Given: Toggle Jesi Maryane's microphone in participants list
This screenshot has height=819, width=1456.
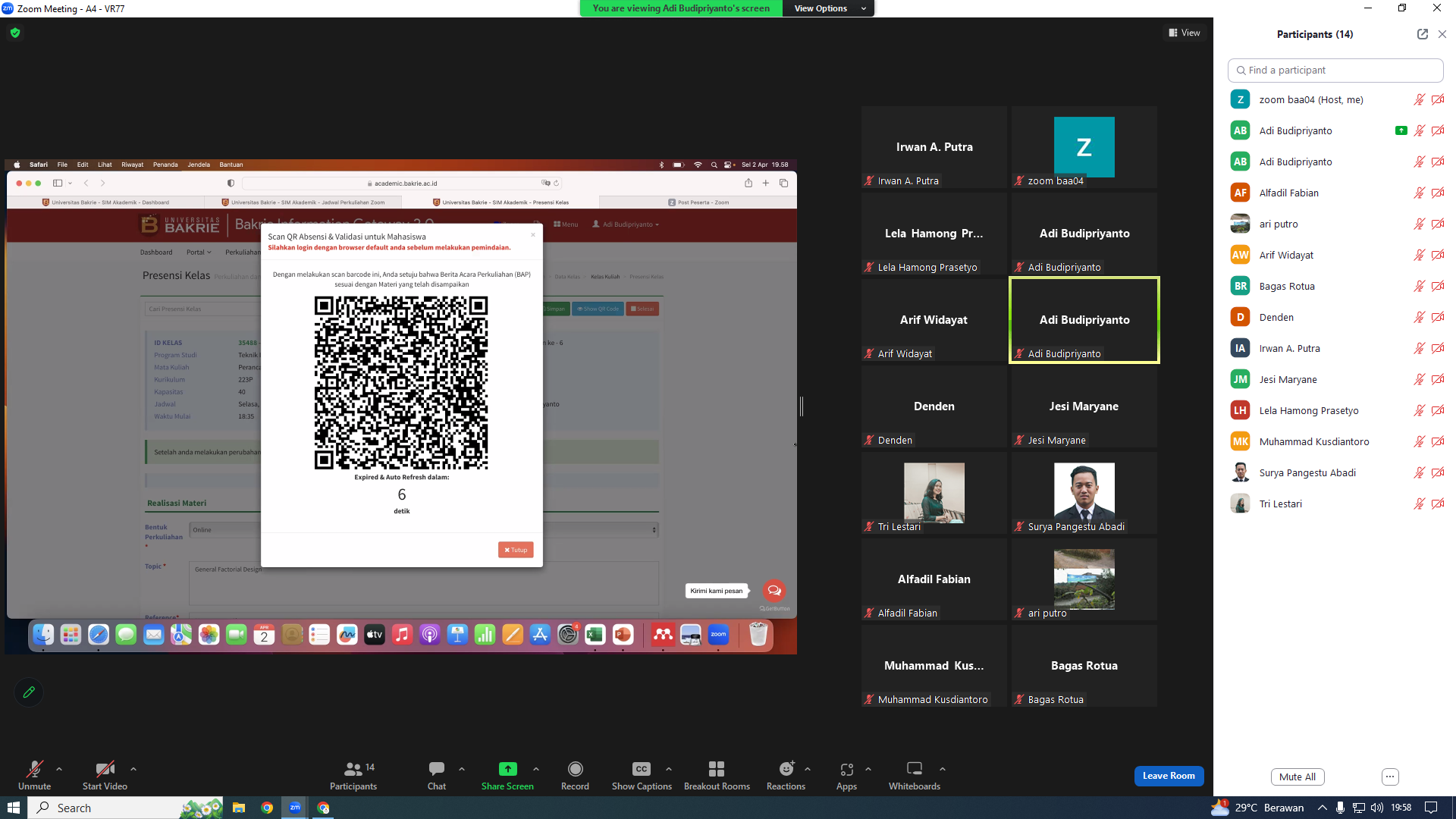Looking at the screenshot, I should pos(1419,379).
